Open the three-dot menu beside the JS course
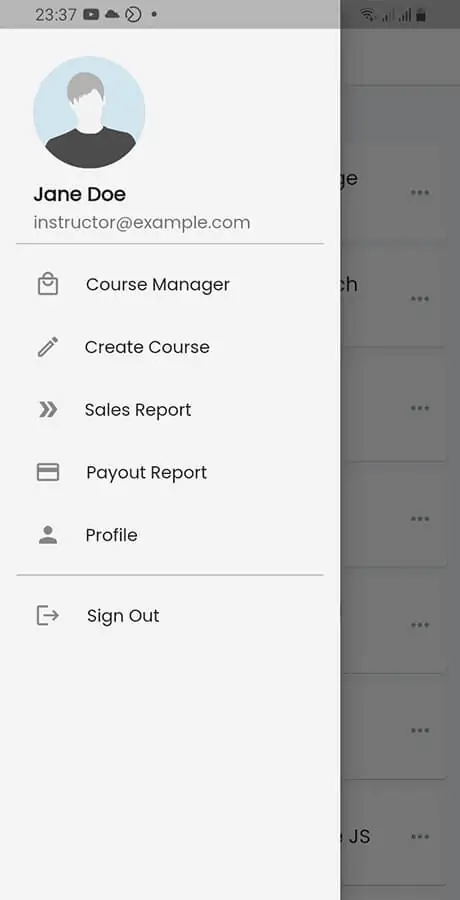The image size is (460, 900). click(420, 837)
